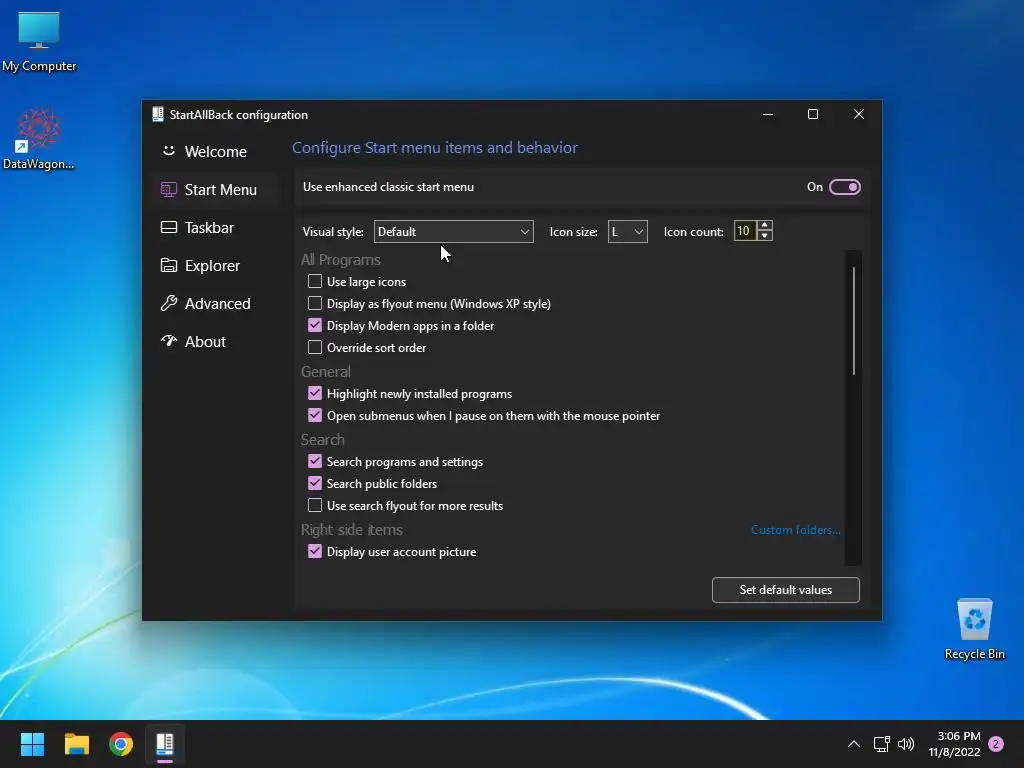The height and width of the screenshot is (768, 1024).
Task: Click the Icon count value field
Action: [744, 231]
